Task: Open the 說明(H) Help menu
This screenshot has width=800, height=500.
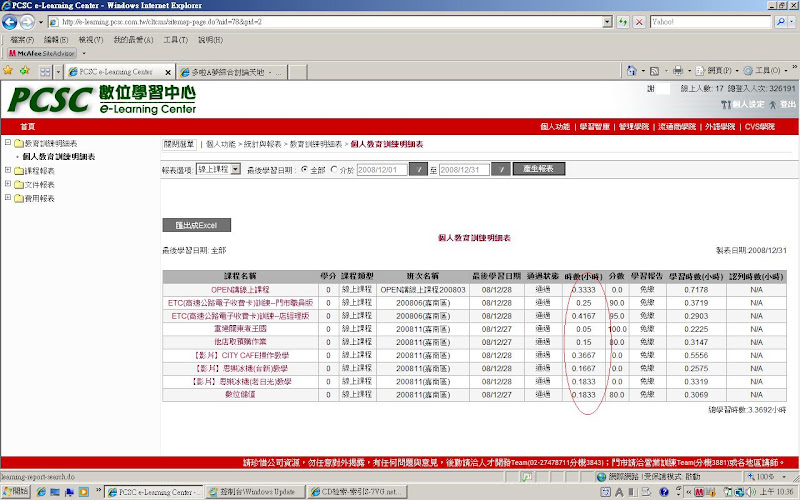Action: click(210, 40)
